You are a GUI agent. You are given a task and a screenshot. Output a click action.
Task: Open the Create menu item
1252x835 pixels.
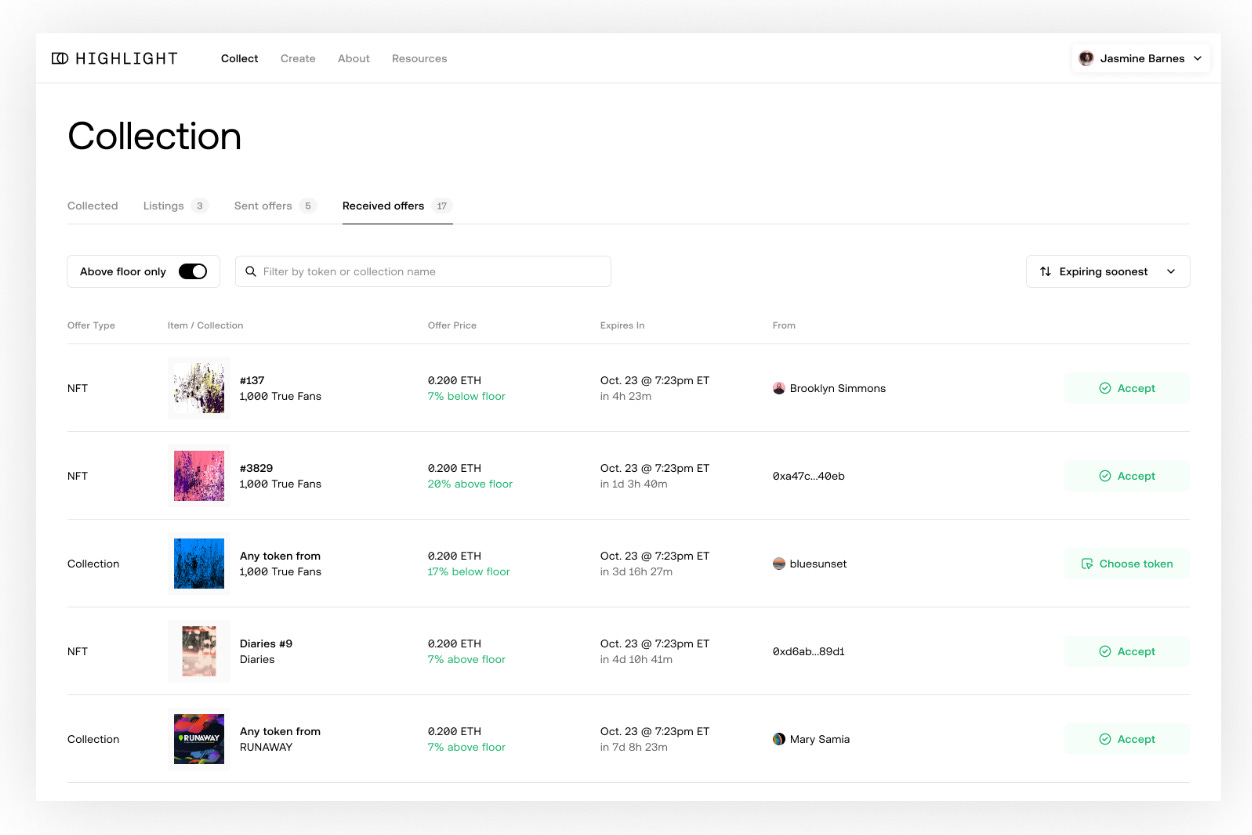pos(298,59)
